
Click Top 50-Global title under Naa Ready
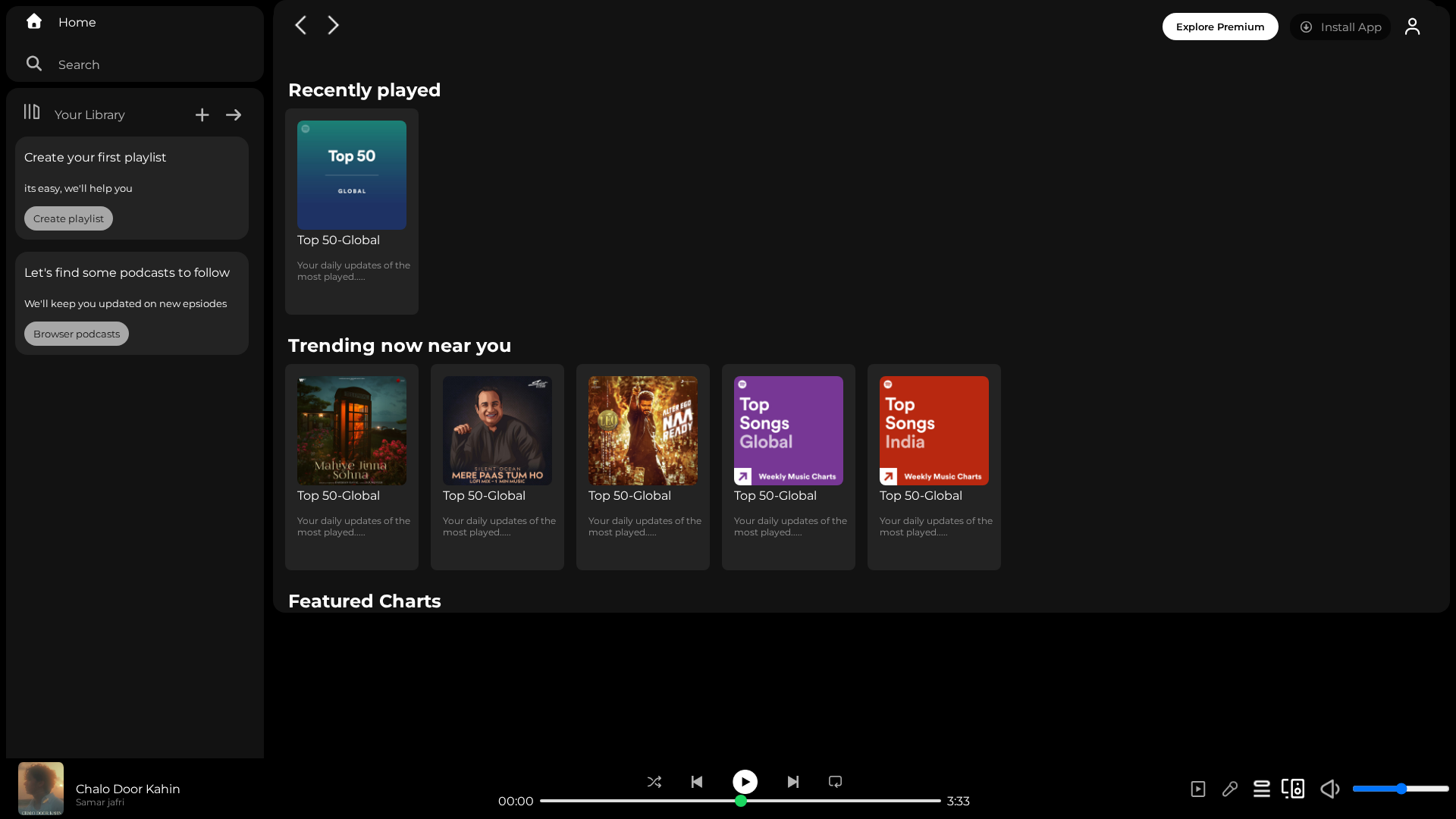tap(629, 496)
